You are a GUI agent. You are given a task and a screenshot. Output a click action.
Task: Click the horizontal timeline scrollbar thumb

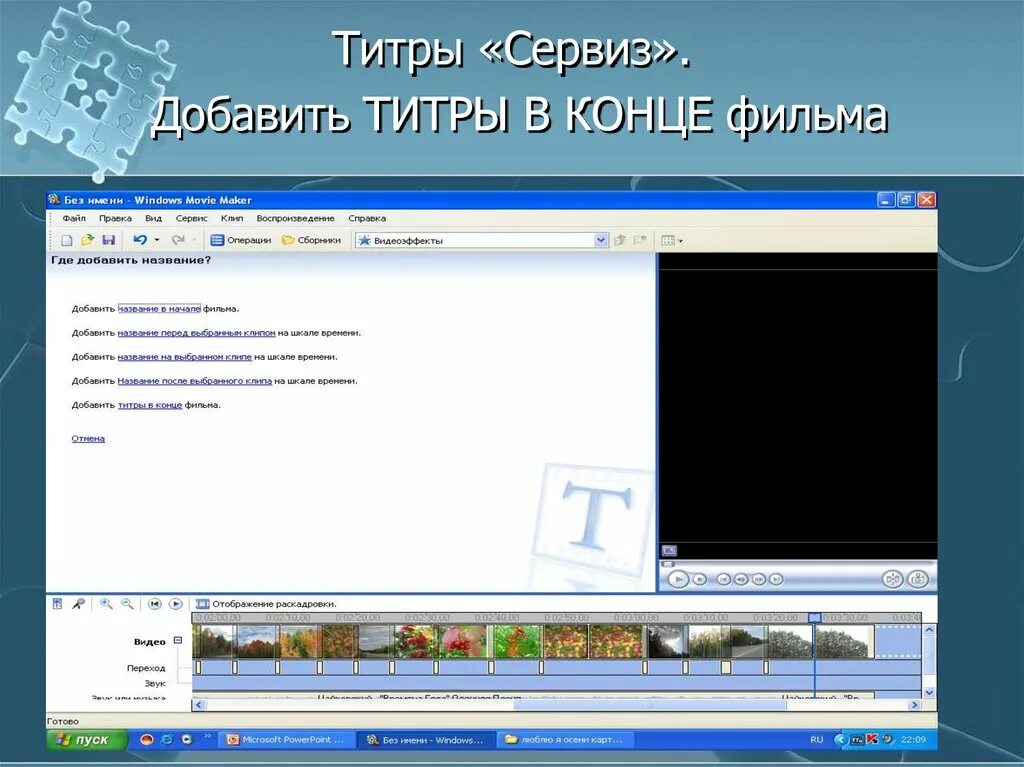[x=649, y=705]
